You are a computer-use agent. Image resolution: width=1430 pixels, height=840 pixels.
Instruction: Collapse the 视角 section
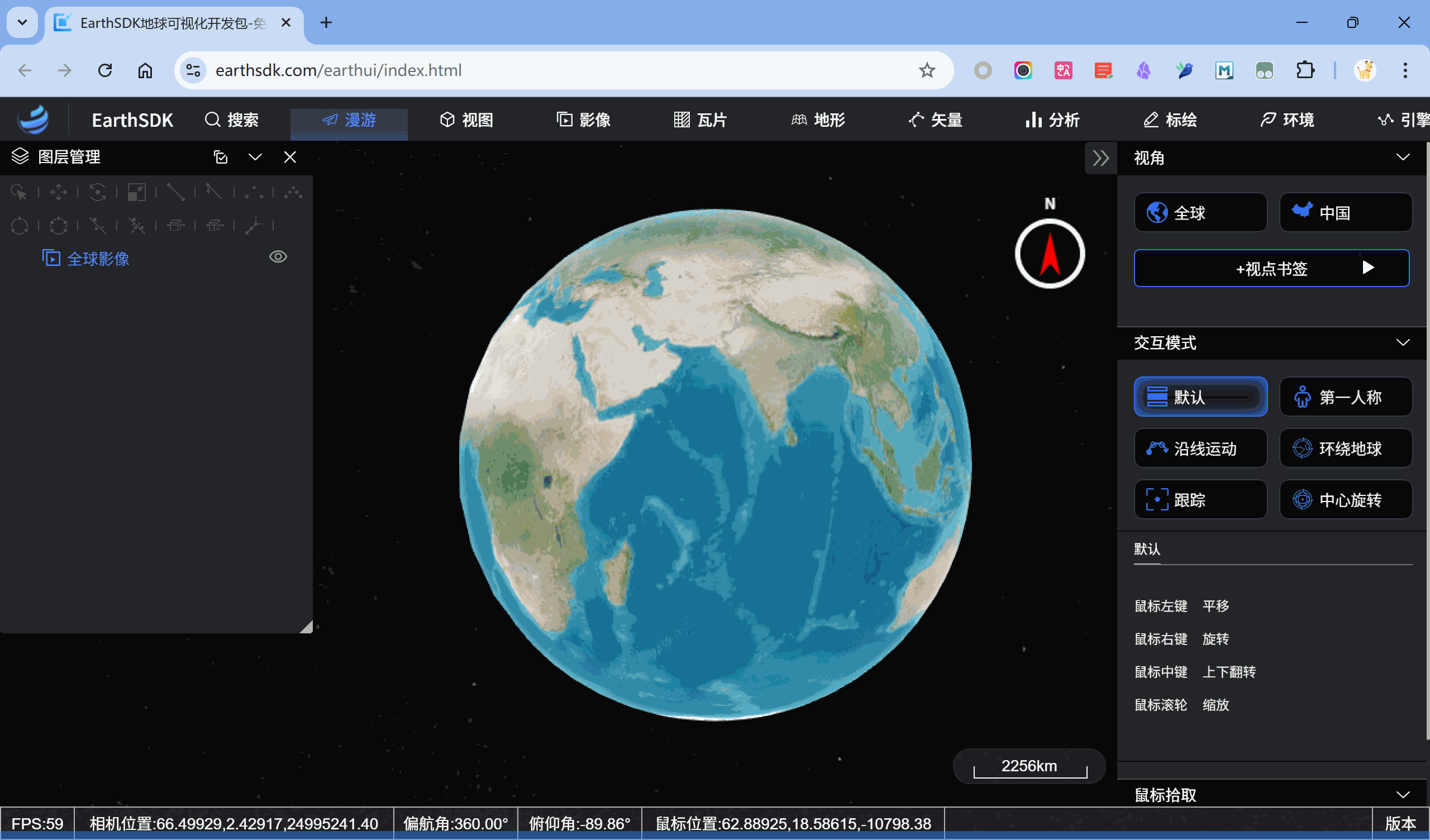click(1402, 157)
